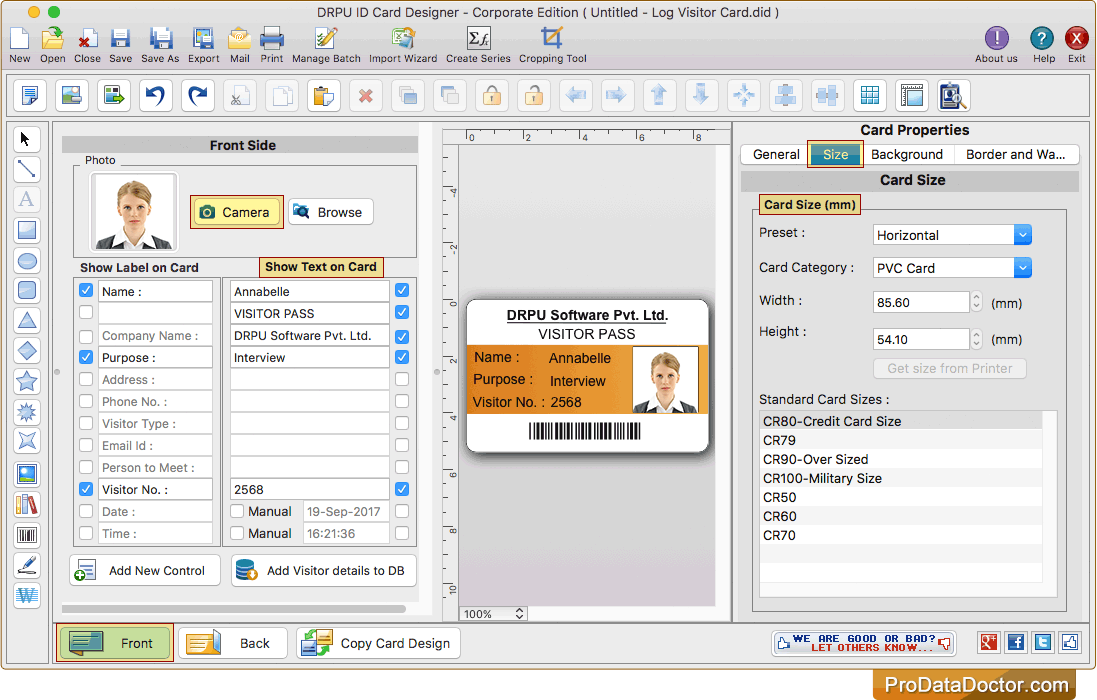Select CR80-Credit Card Size
Screen dimensions: 1097x700
coord(900,421)
